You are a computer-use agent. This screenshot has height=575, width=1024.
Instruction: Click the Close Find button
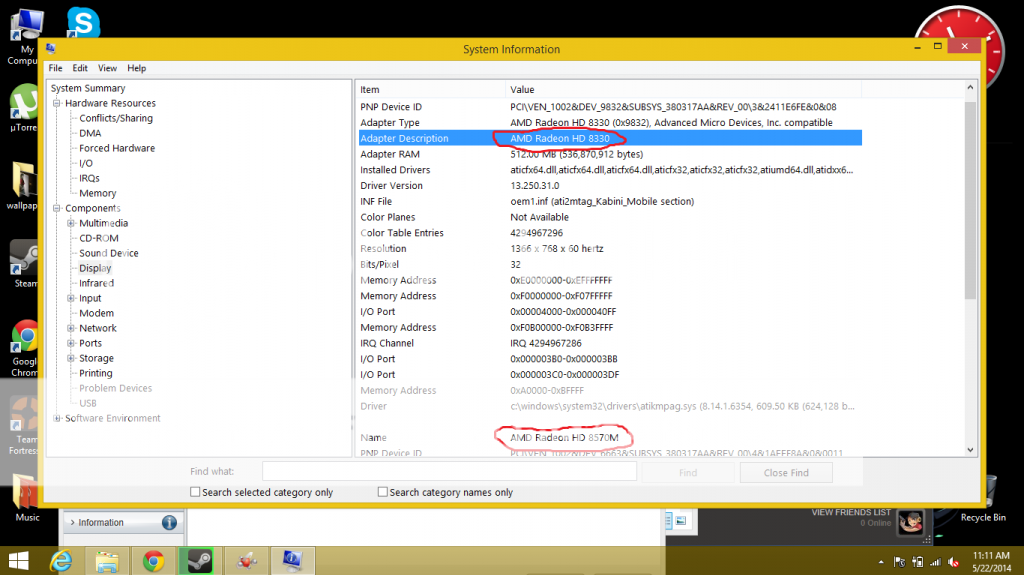point(787,472)
